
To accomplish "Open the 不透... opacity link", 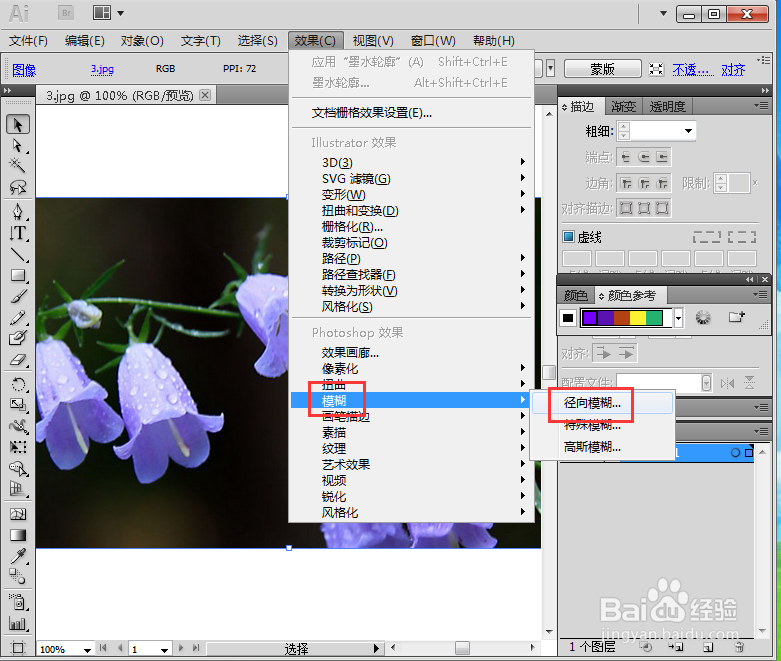I will [693, 70].
